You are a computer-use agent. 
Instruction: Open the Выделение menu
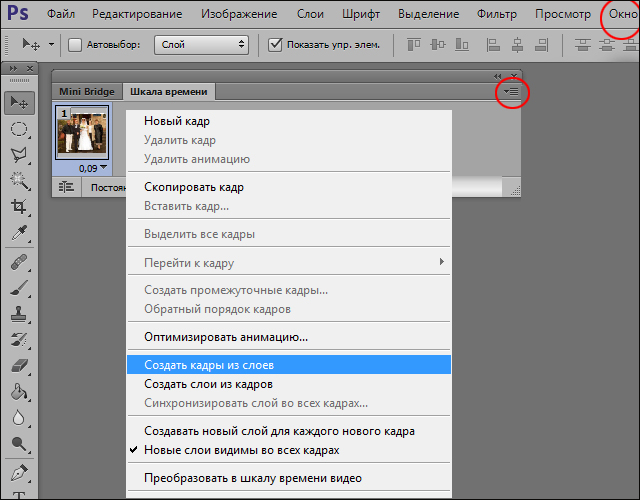[429, 14]
